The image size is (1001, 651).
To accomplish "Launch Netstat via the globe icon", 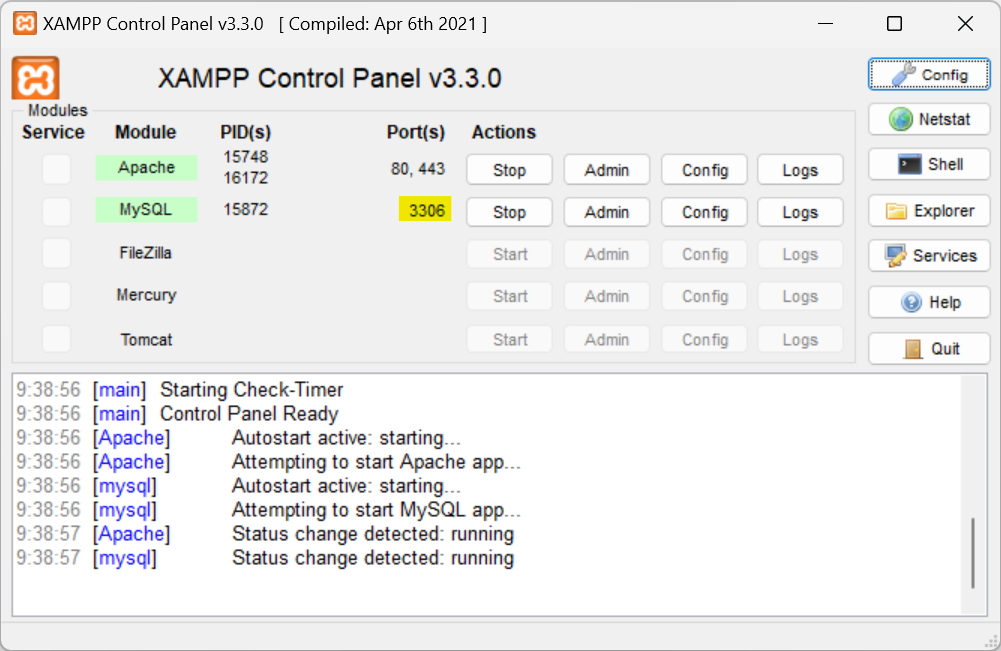I will click(x=929, y=119).
